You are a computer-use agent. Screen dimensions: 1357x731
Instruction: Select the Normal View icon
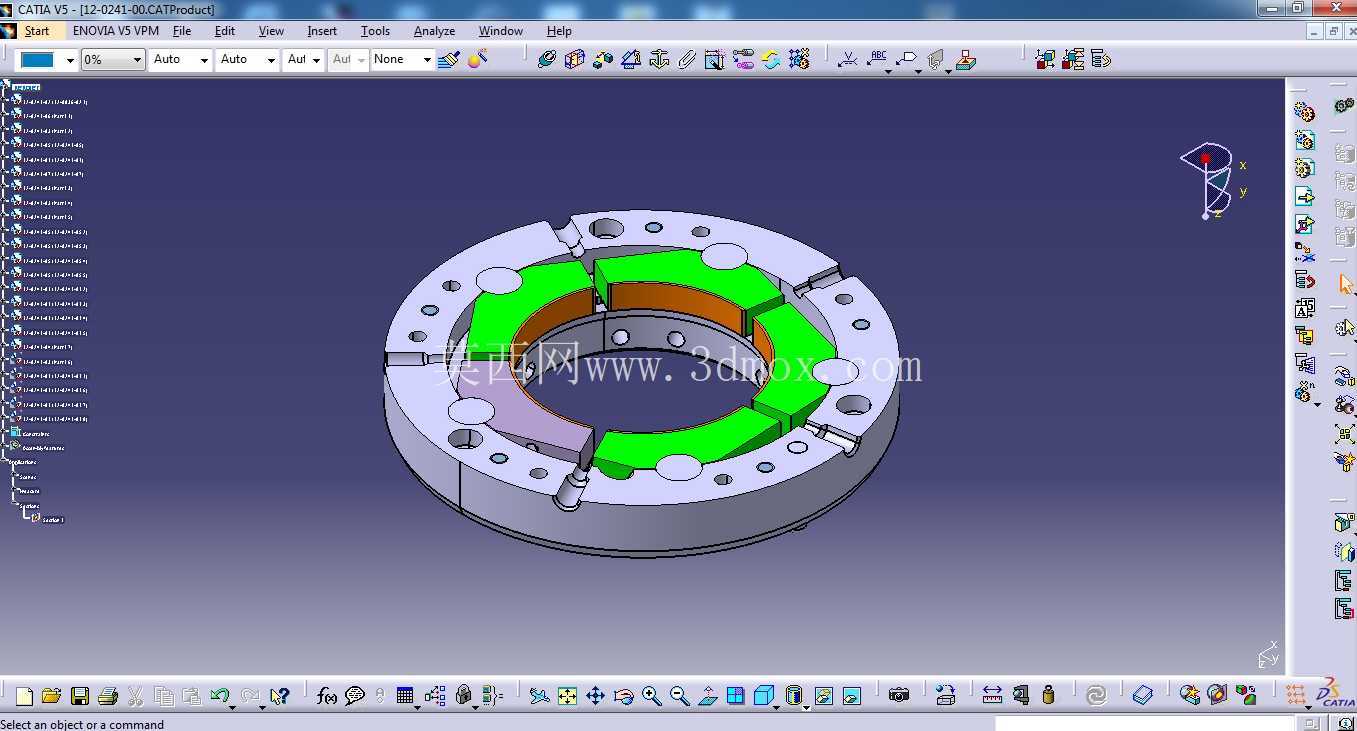coord(708,696)
